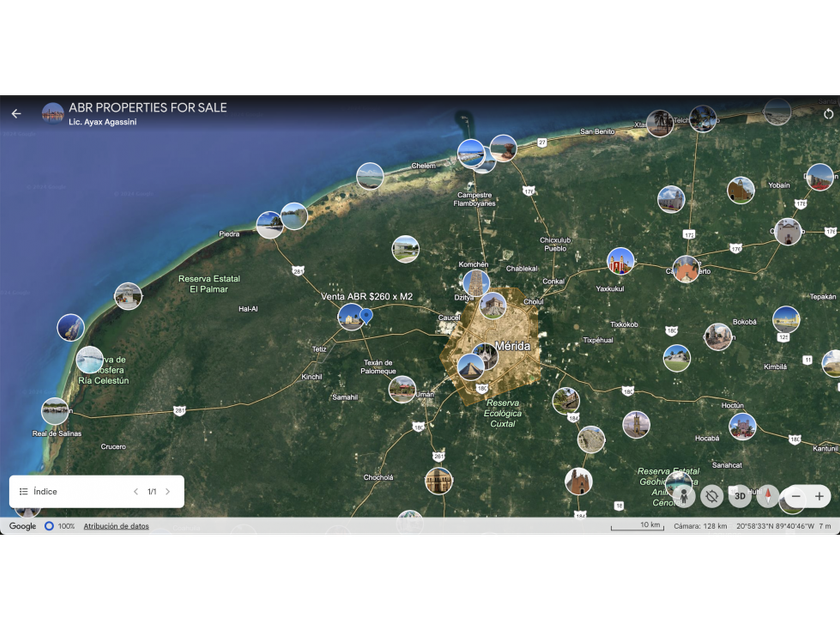Go to previous slide chevron
This screenshot has width=840, height=630.
tap(136, 491)
